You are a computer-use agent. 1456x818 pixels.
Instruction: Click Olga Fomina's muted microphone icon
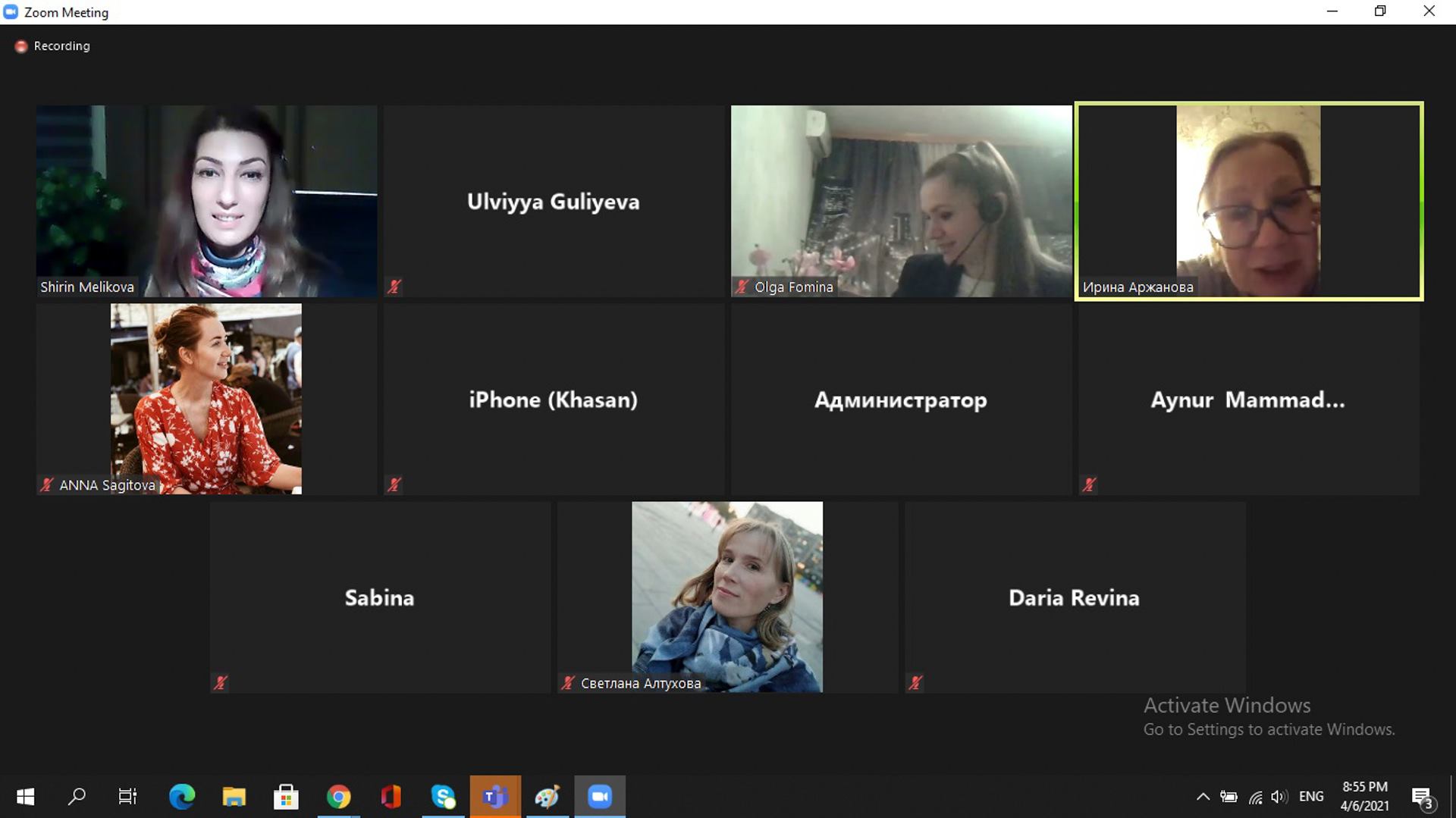click(742, 287)
